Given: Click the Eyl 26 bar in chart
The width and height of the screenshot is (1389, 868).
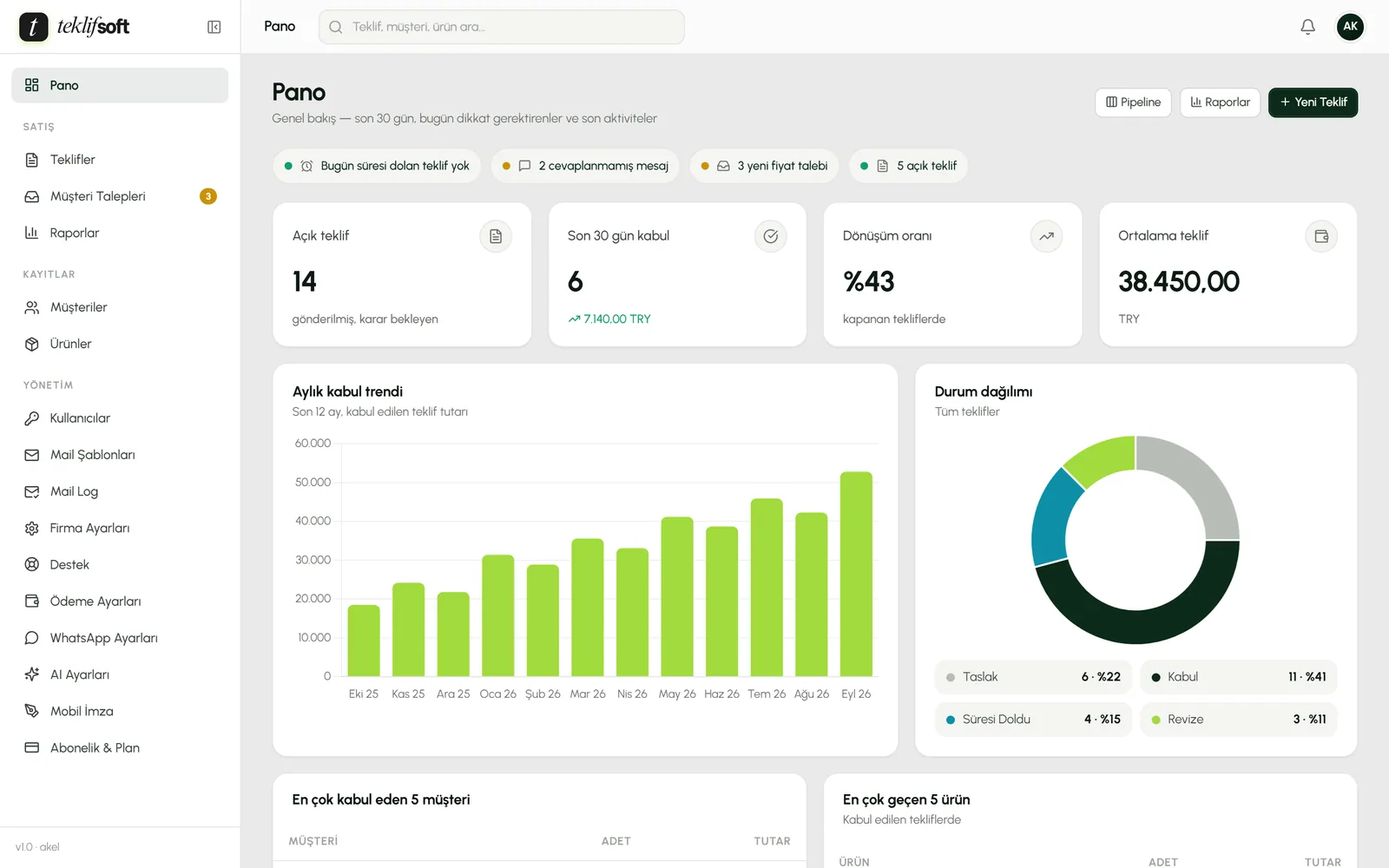Looking at the screenshot, I should click(x=856, y=574).
